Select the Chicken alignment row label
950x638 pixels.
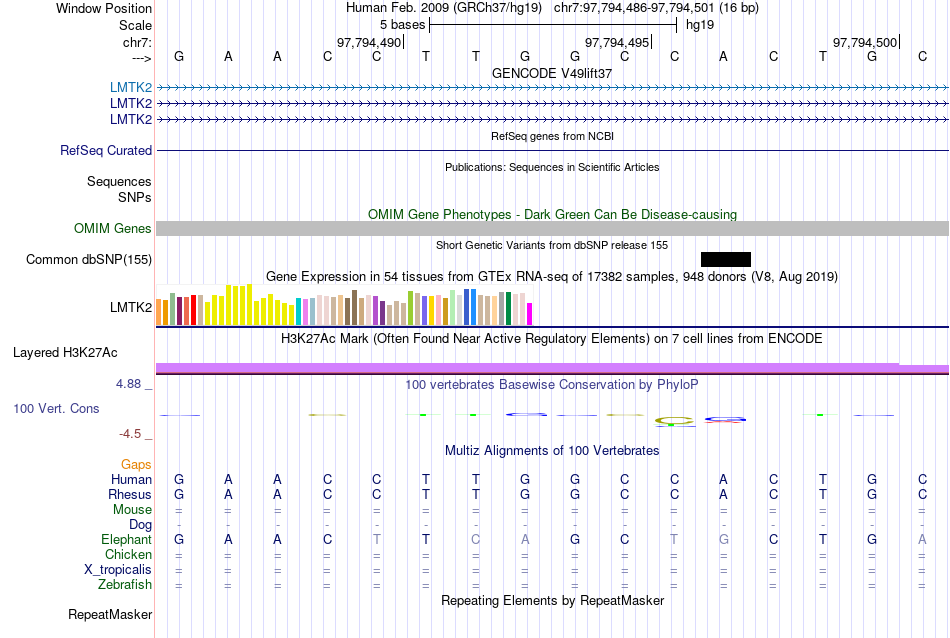[128, 554]
